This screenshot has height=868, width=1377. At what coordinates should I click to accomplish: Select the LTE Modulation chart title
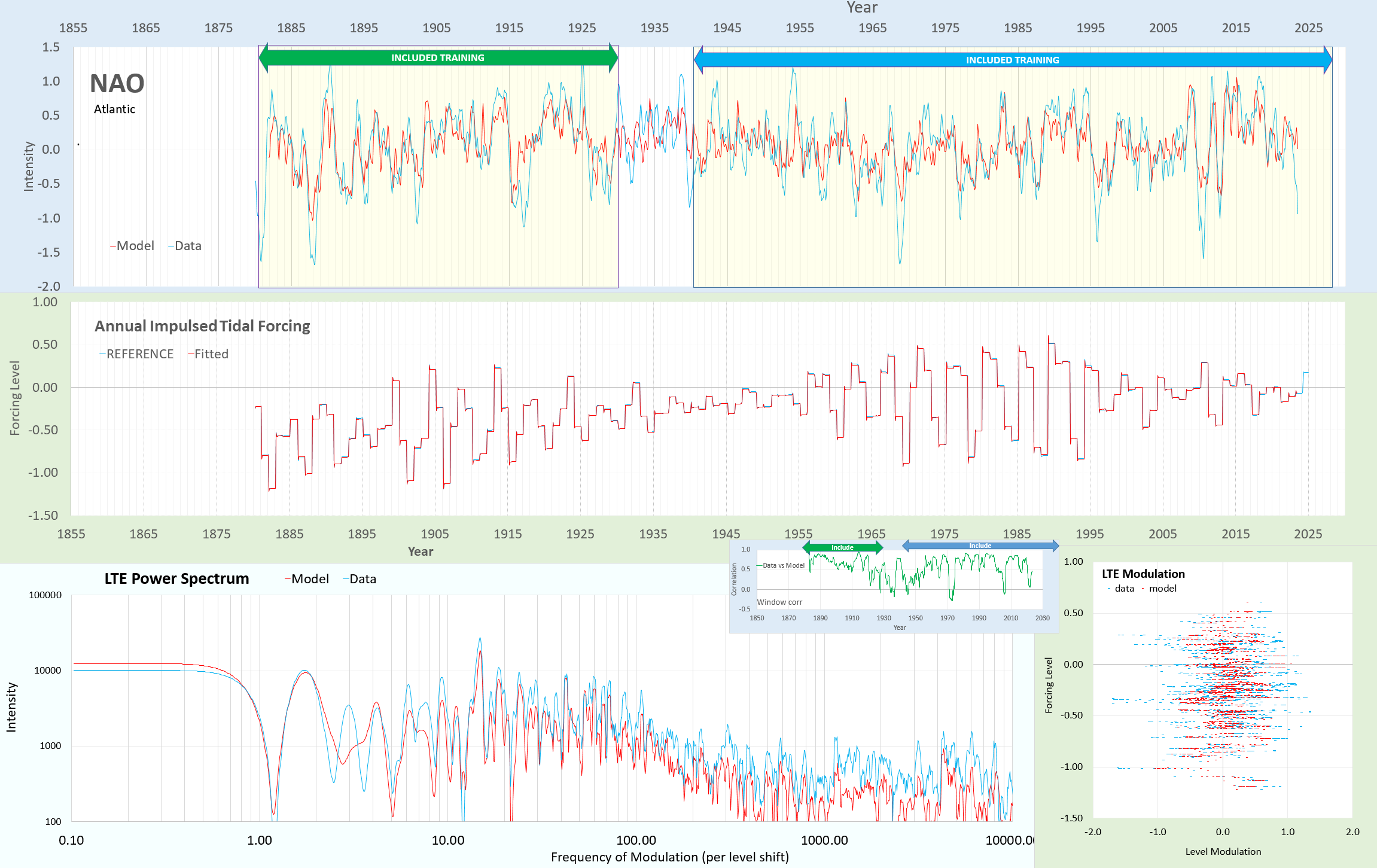pos(1143,574)
